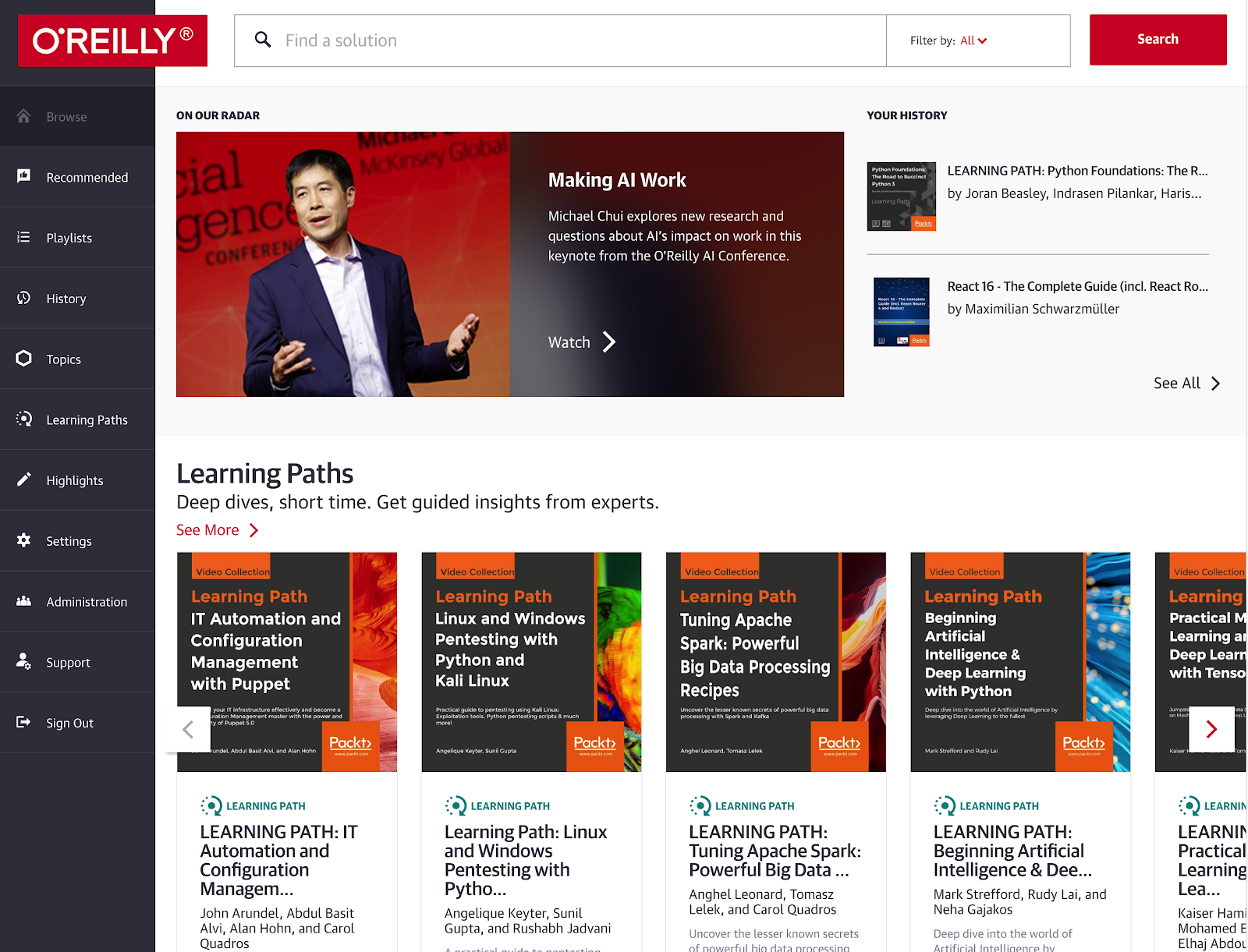Click the Learning Paths sidebar icon
1248x952 pixels.
point(24,419)
